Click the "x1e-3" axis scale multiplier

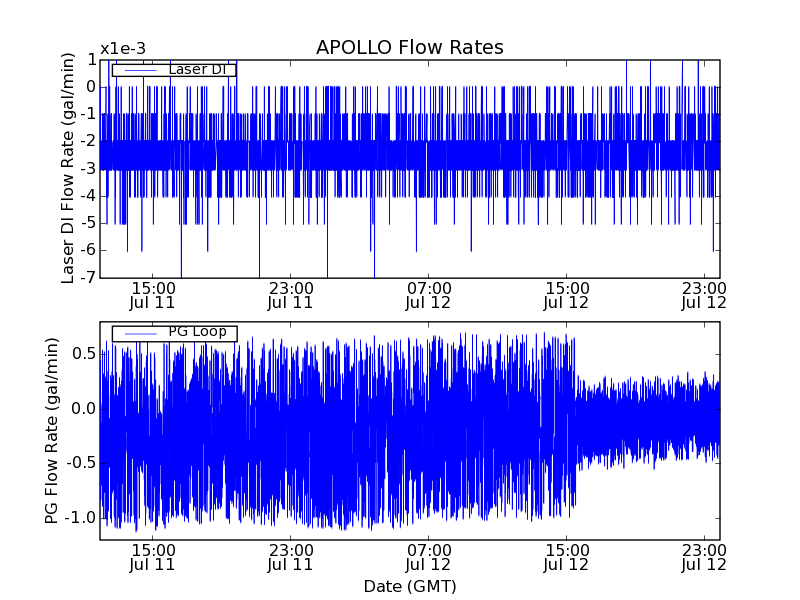(123, 49)
